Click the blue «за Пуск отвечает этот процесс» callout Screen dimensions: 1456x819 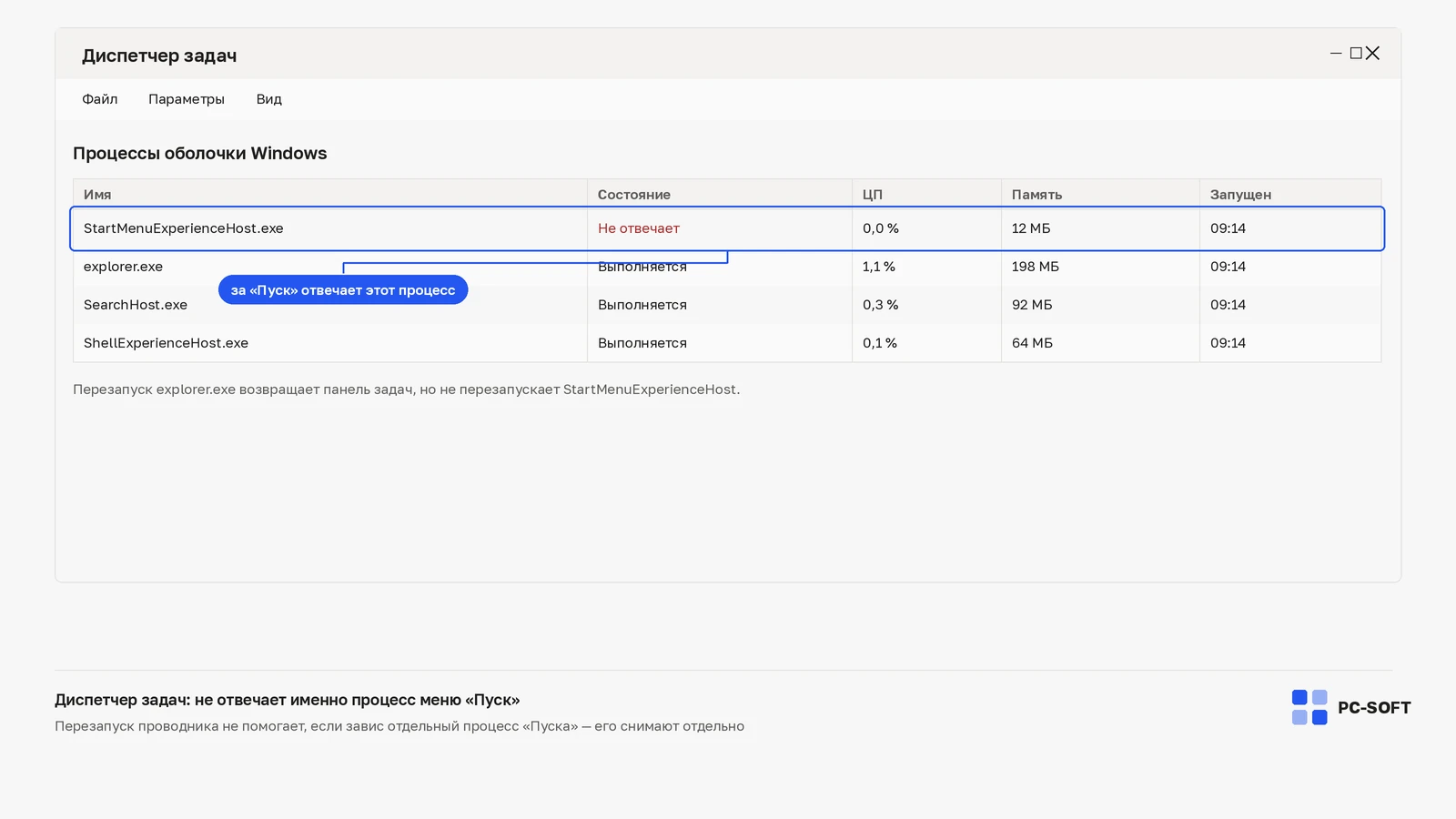(343, 290)
